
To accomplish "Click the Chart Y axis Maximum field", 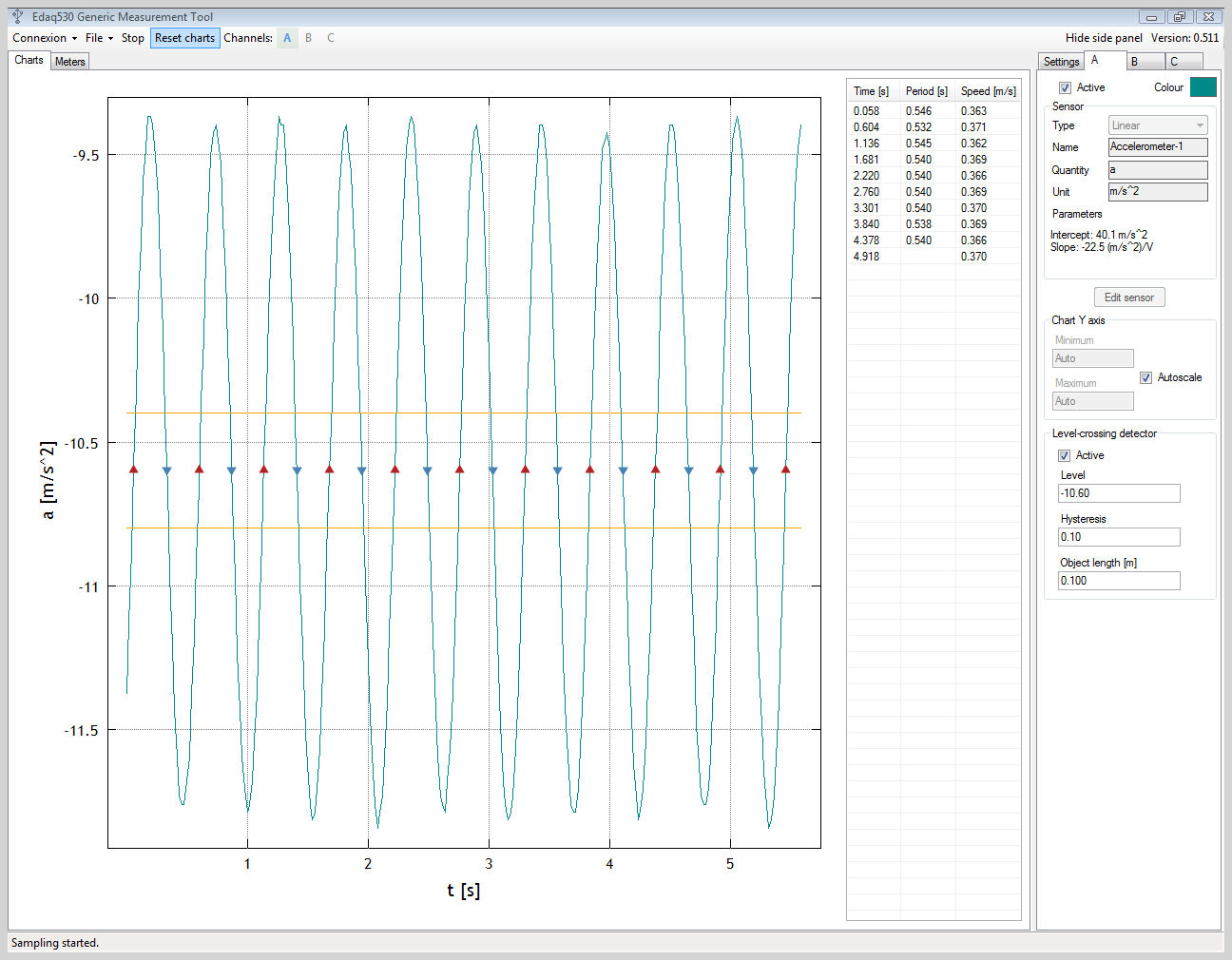I will coord(1093,401).
